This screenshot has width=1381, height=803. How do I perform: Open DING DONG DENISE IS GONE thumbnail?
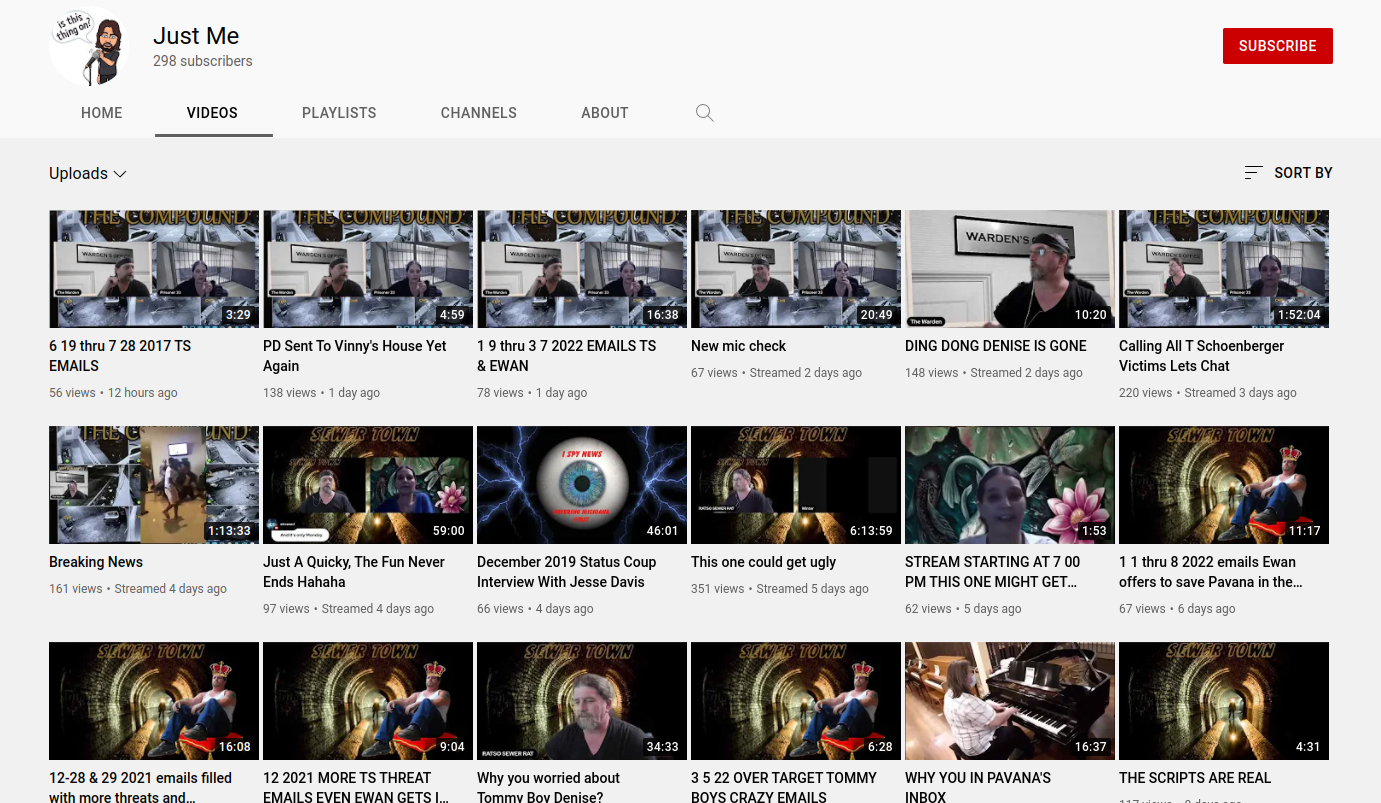pos(1010,269)
